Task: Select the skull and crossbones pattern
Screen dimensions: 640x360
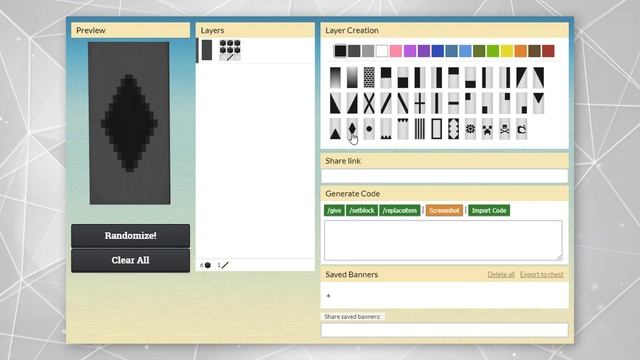Action: click(x=504, y=129)
